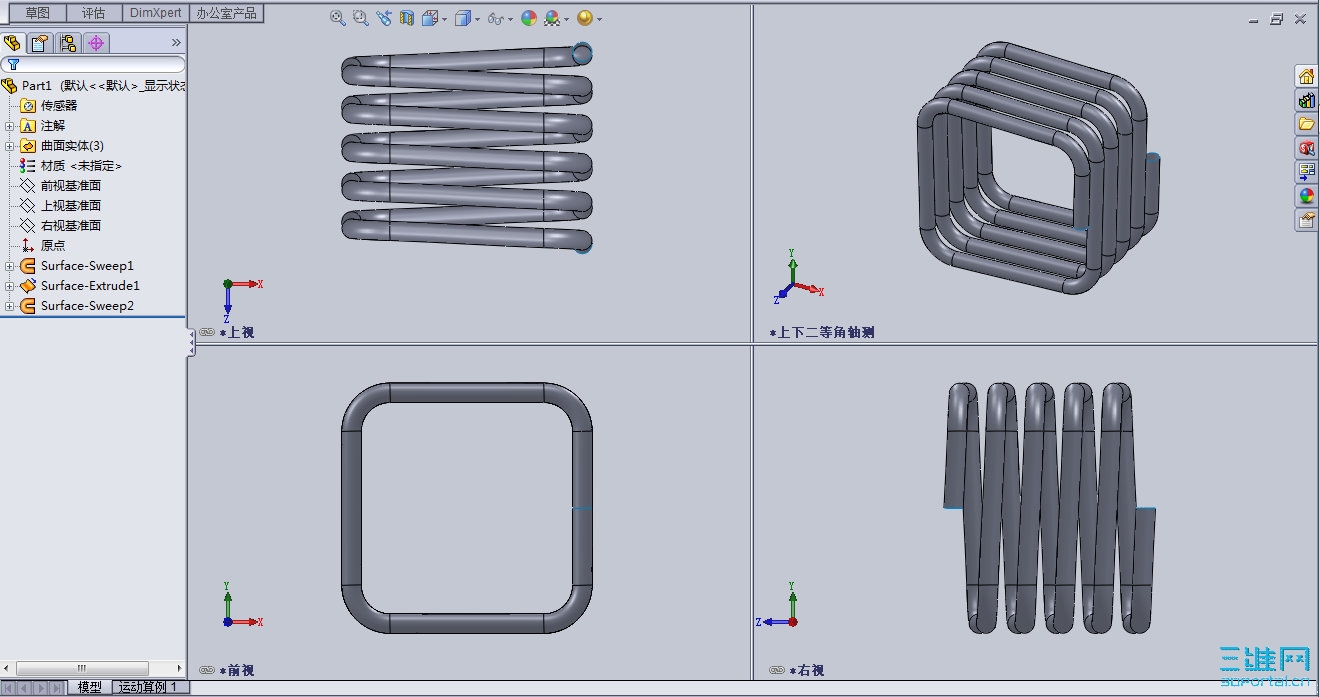This screenshot has width=1320, height=697.
Task: Expand the Surface-Sweep1 feature node
Action: (9, 266)
